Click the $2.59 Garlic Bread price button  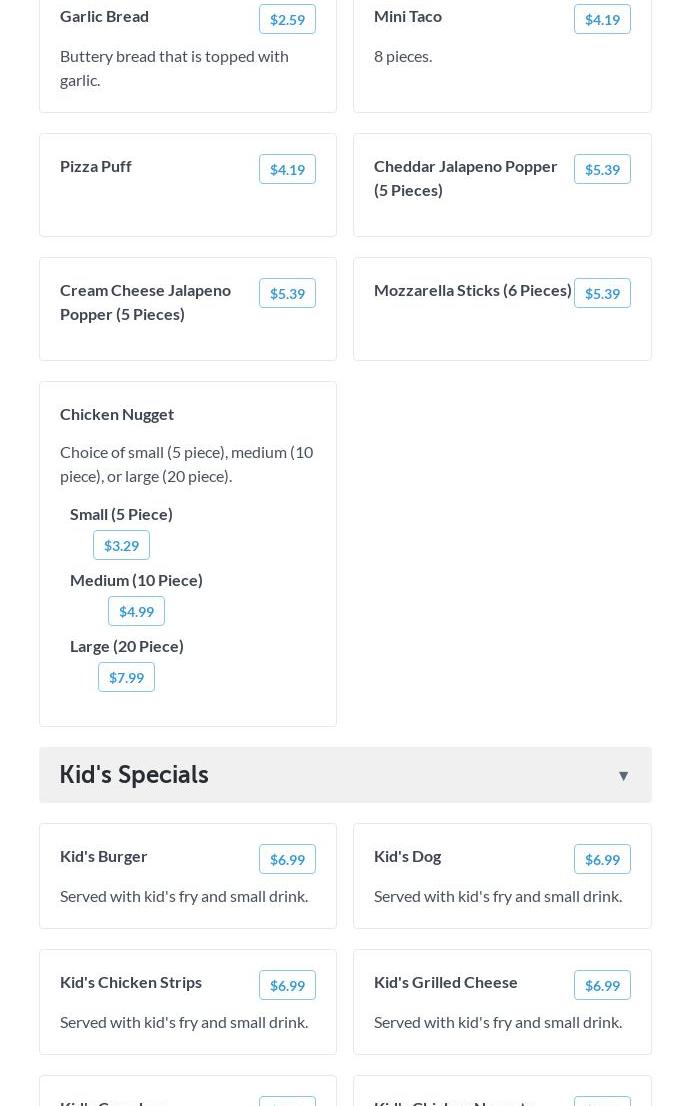[287, 19]
